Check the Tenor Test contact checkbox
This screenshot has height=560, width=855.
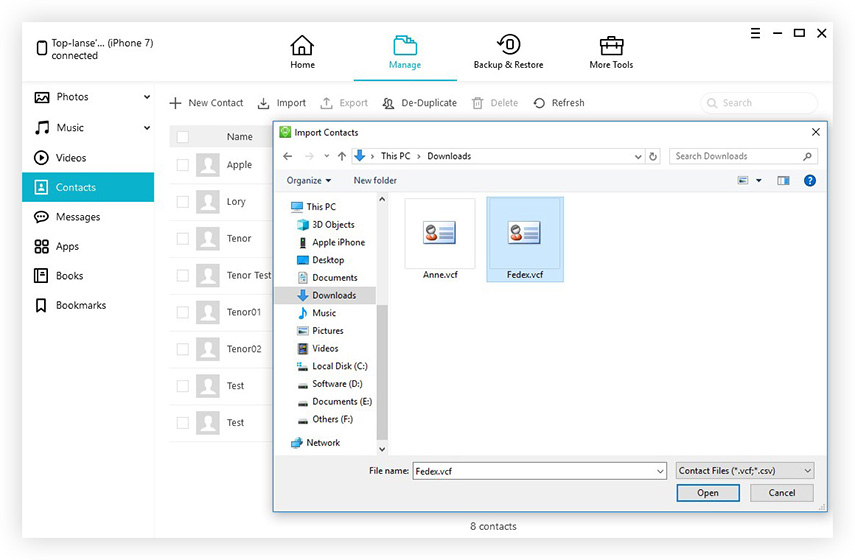(x=183, y=275)
